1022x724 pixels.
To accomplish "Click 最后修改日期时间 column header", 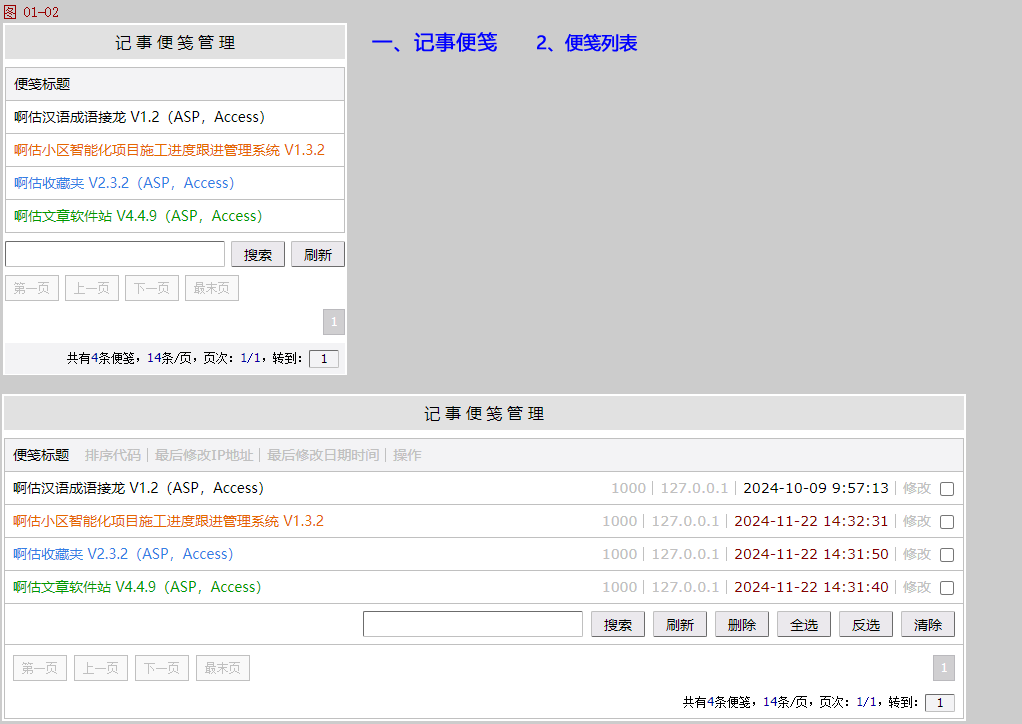I will [323, 455].
